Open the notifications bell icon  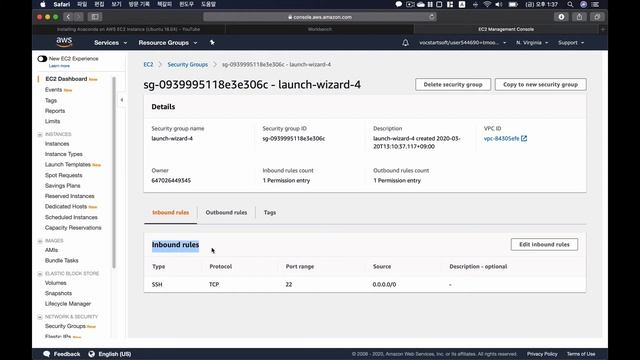pyautogui.click(x=405, y=42)
